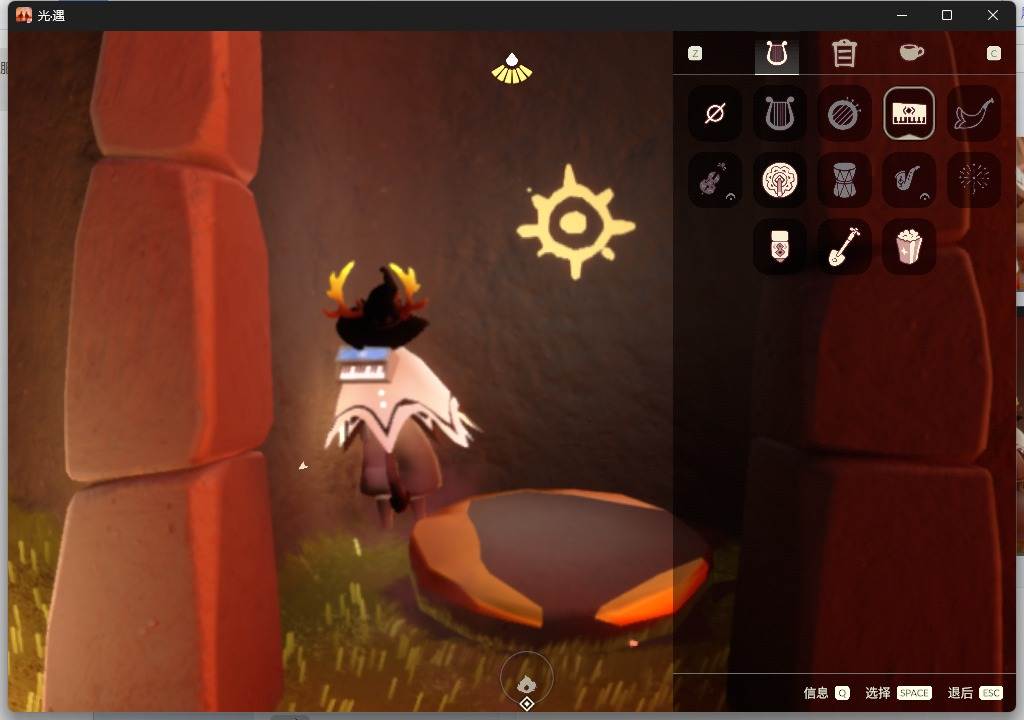Click the 信息 (info) Q button
Image resolution: width=1024 pixels, height=720 pixels.
coord(826,693)
